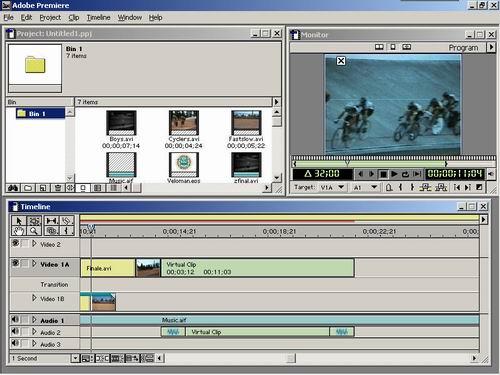Expand the Audio 2 track triangle

coord(34,332)
